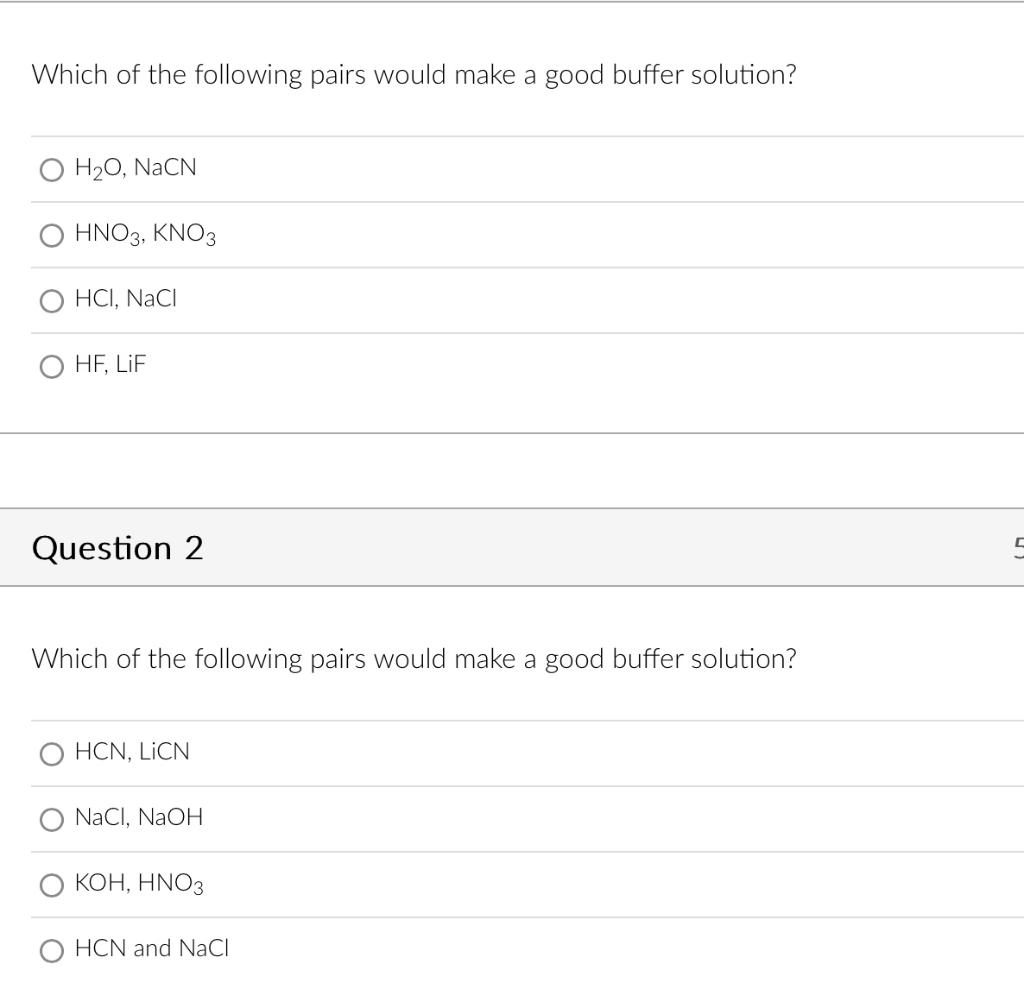Select the HCN, LiCN answer option

click(52, 754)
